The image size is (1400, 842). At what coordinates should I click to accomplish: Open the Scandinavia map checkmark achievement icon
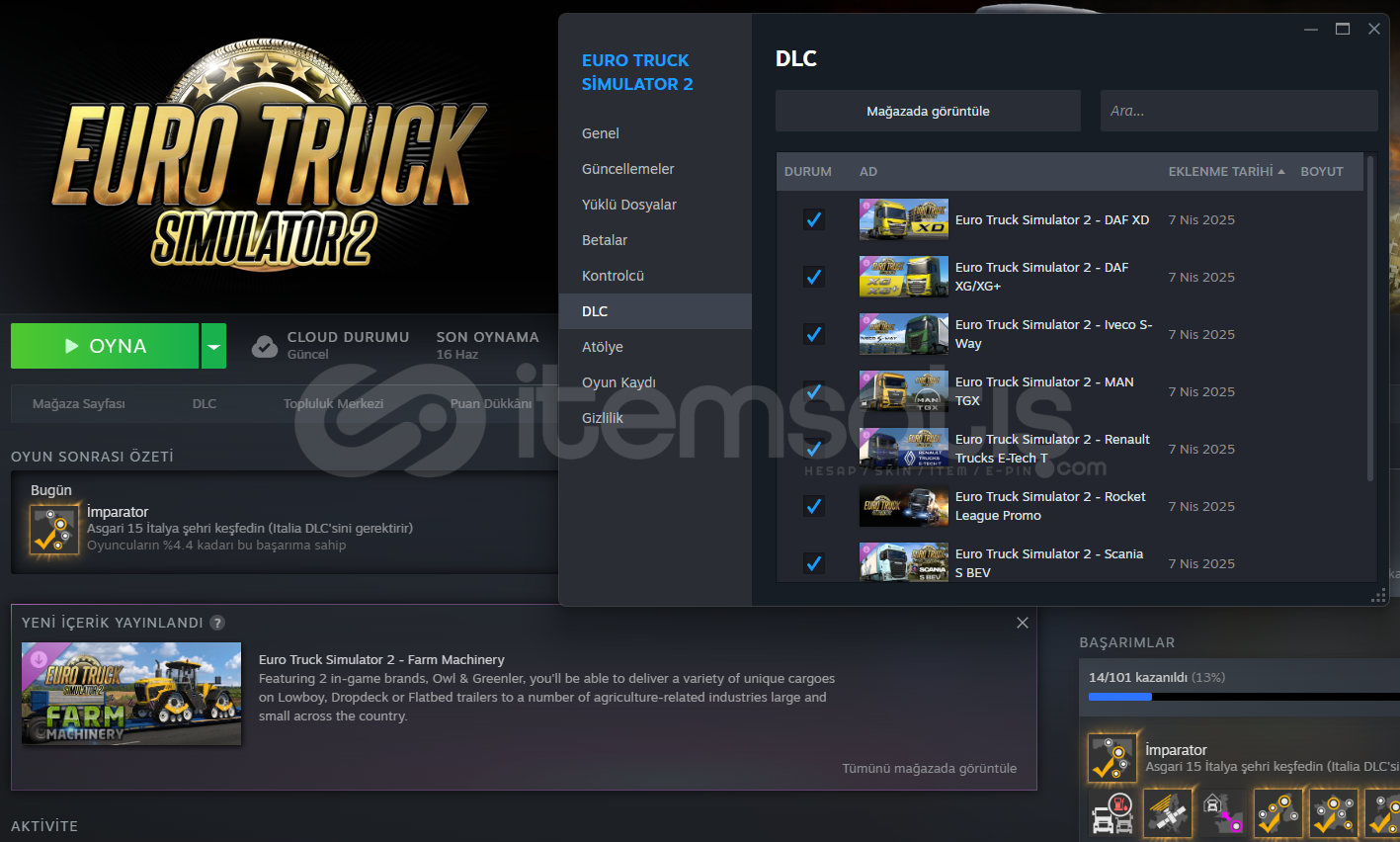tap(1278, 813)
